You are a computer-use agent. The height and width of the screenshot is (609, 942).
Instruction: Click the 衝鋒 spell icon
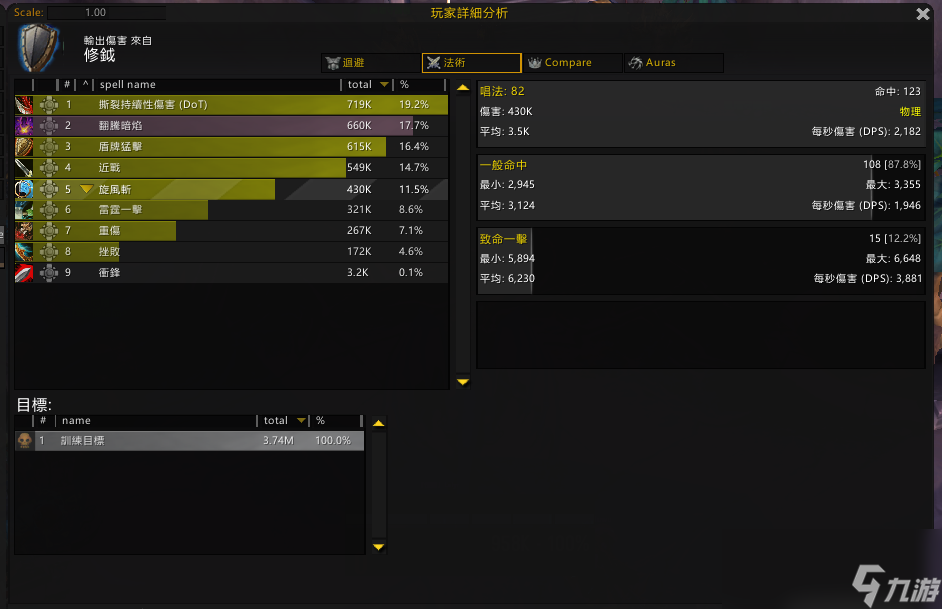coord(24,273)
